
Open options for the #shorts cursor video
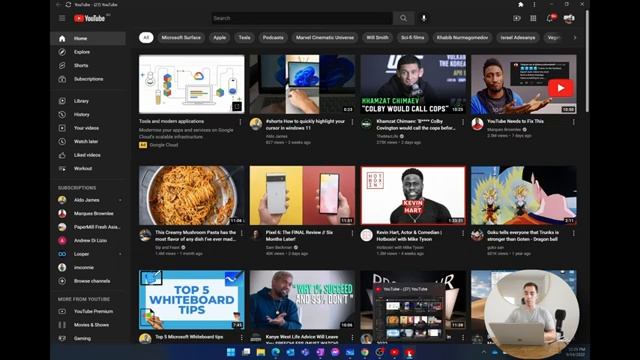352,122
